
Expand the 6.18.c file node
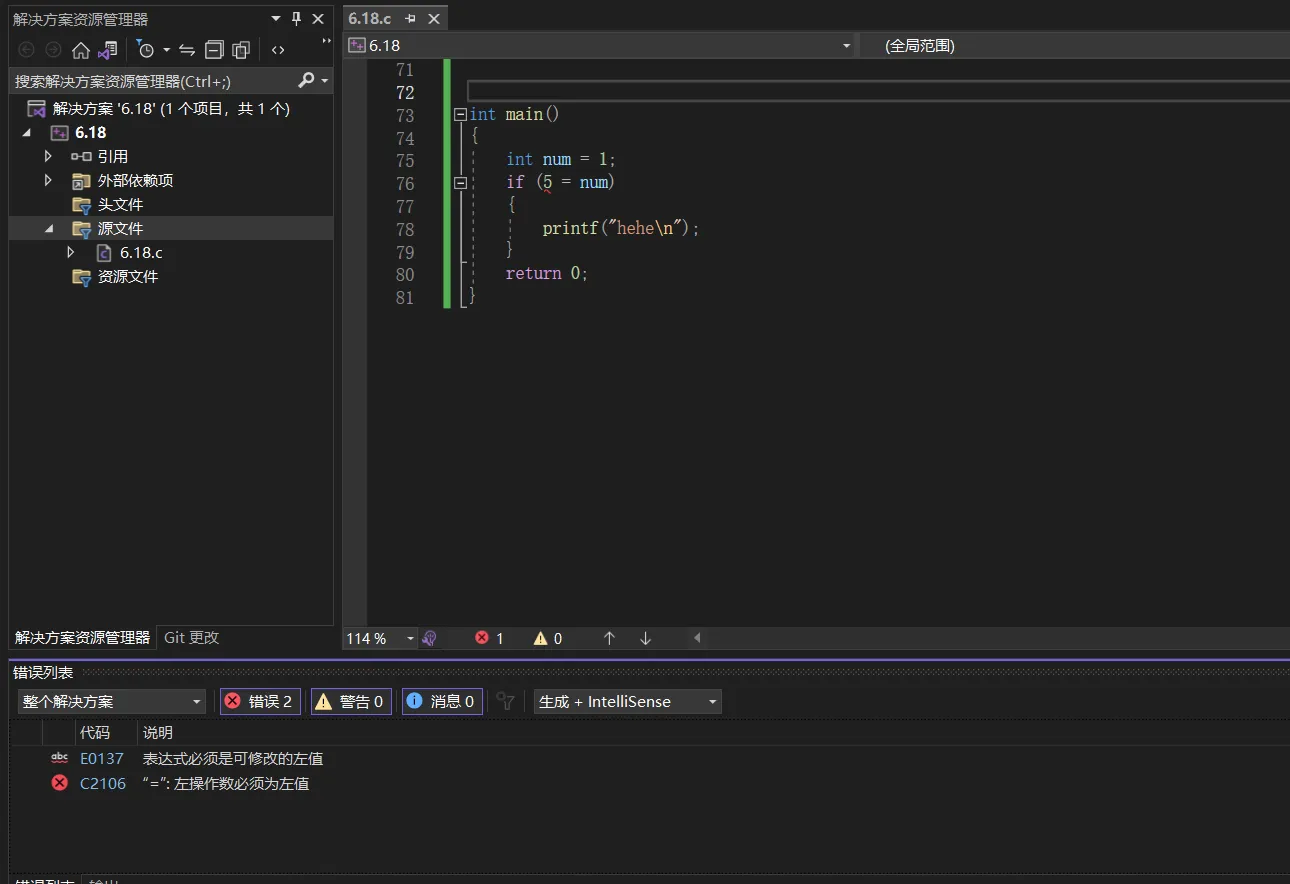coord(71,253)
